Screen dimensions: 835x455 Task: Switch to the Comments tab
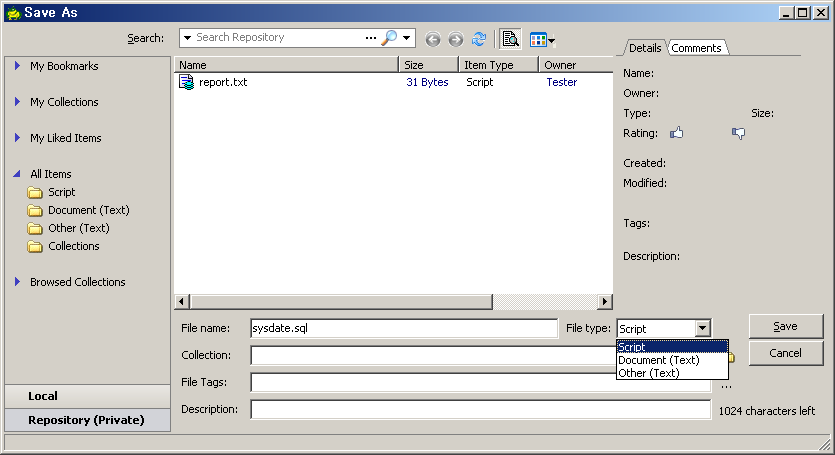pos(696,48)
